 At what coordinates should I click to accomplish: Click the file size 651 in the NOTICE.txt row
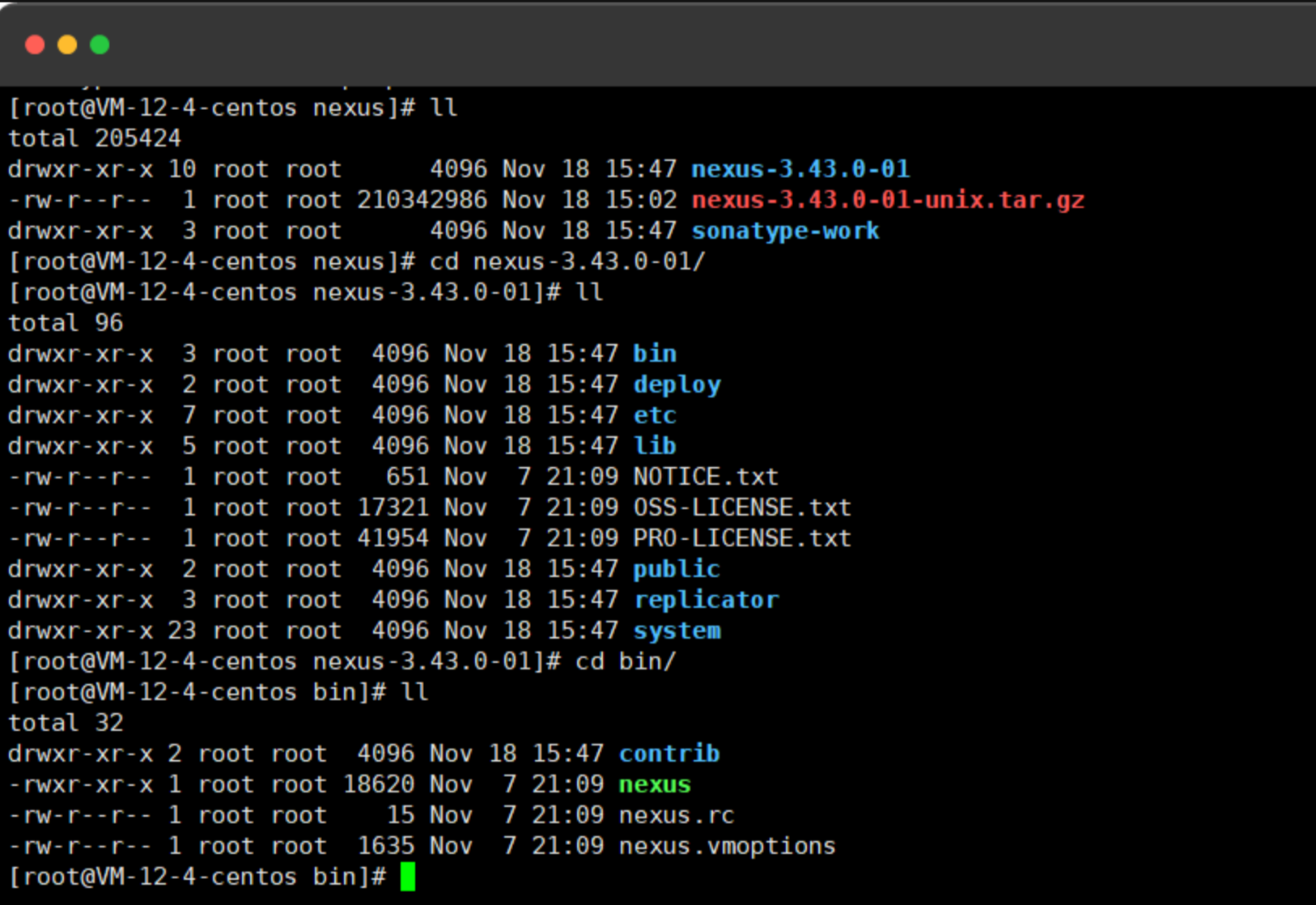[x=408, y=477]
